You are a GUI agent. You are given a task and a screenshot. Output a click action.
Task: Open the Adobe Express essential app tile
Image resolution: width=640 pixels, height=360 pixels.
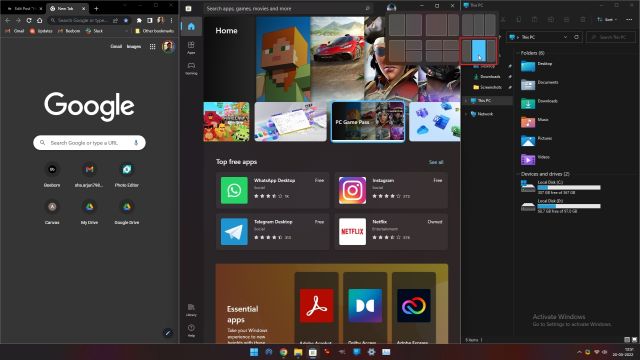[x=413, y=308]
